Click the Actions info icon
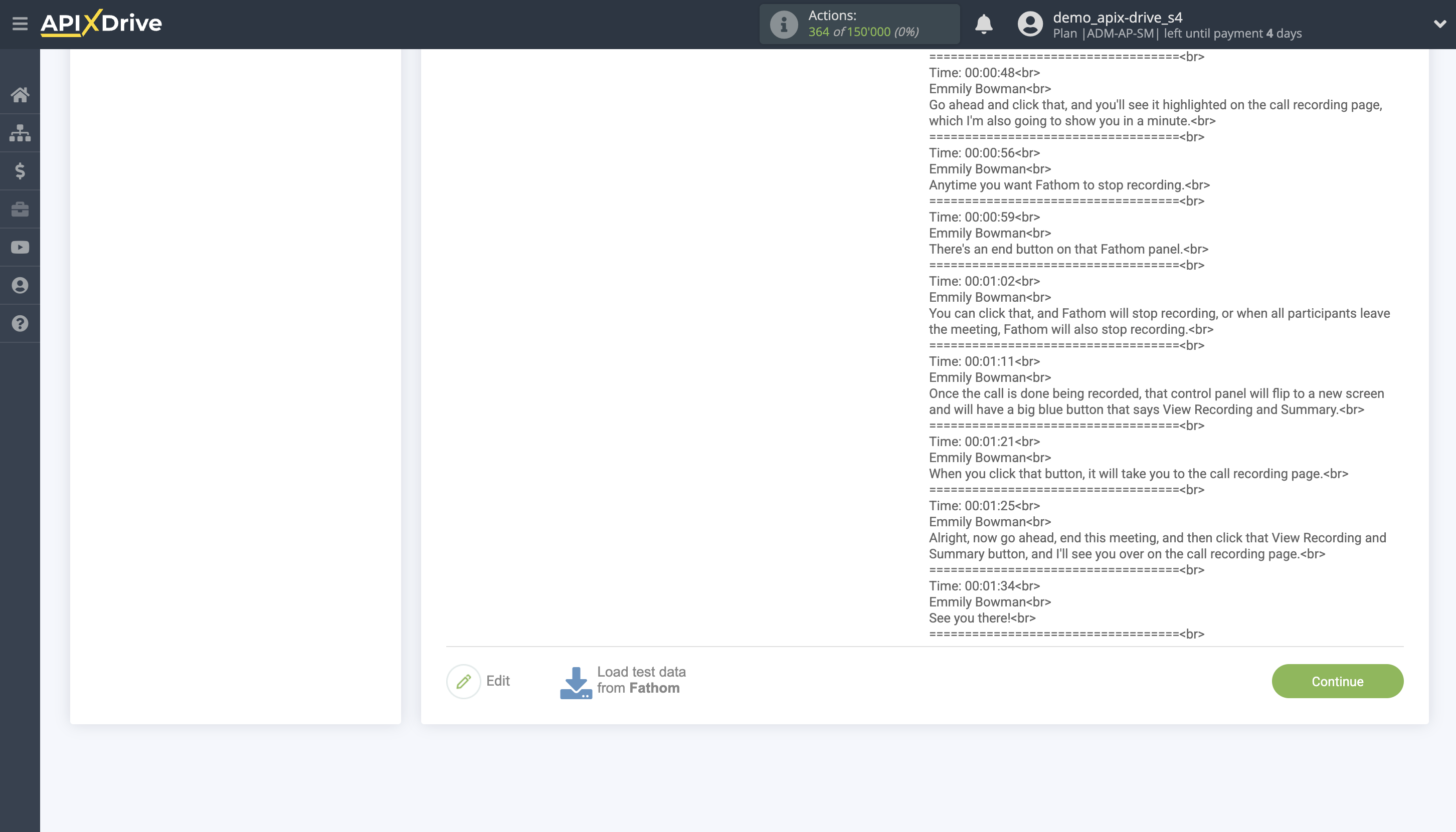1456x832 pixels. (x=783, y=24)
